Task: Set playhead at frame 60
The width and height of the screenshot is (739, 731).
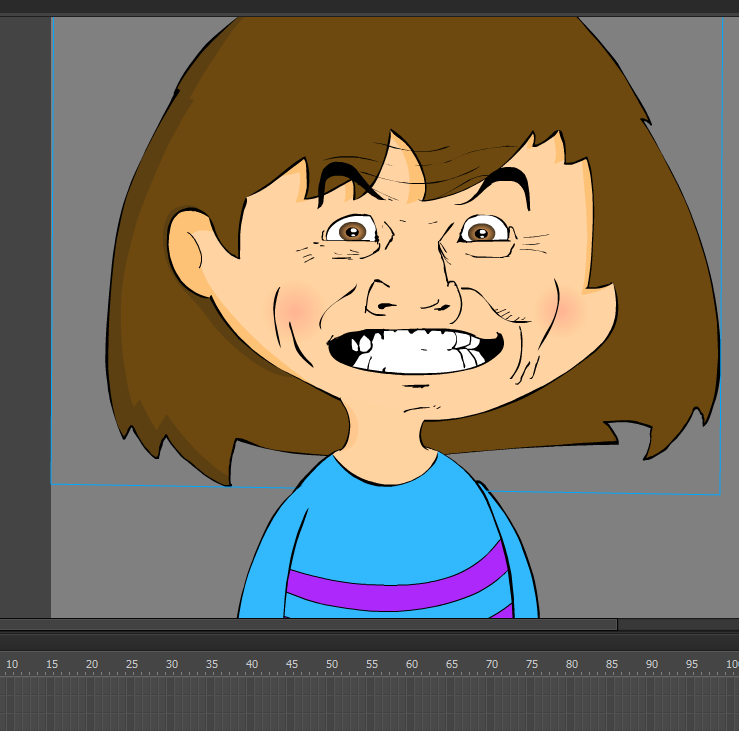Action: point(412,664)
